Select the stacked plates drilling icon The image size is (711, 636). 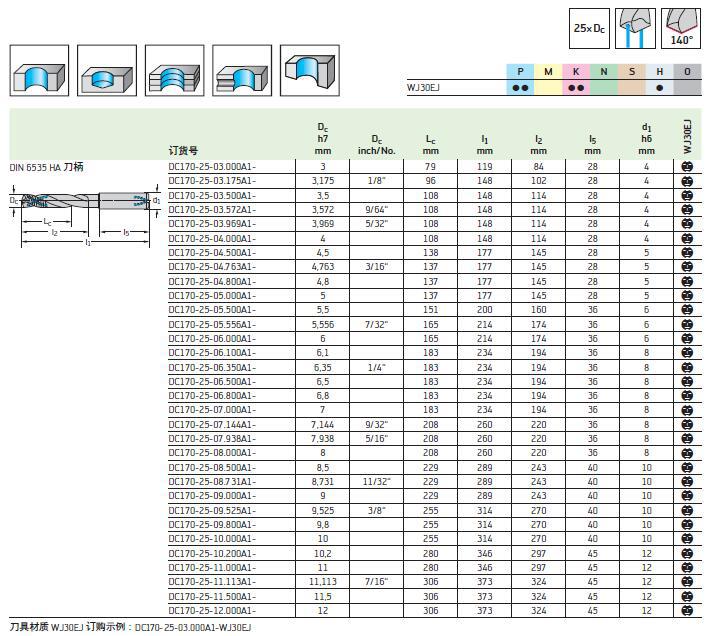point(175,70)
